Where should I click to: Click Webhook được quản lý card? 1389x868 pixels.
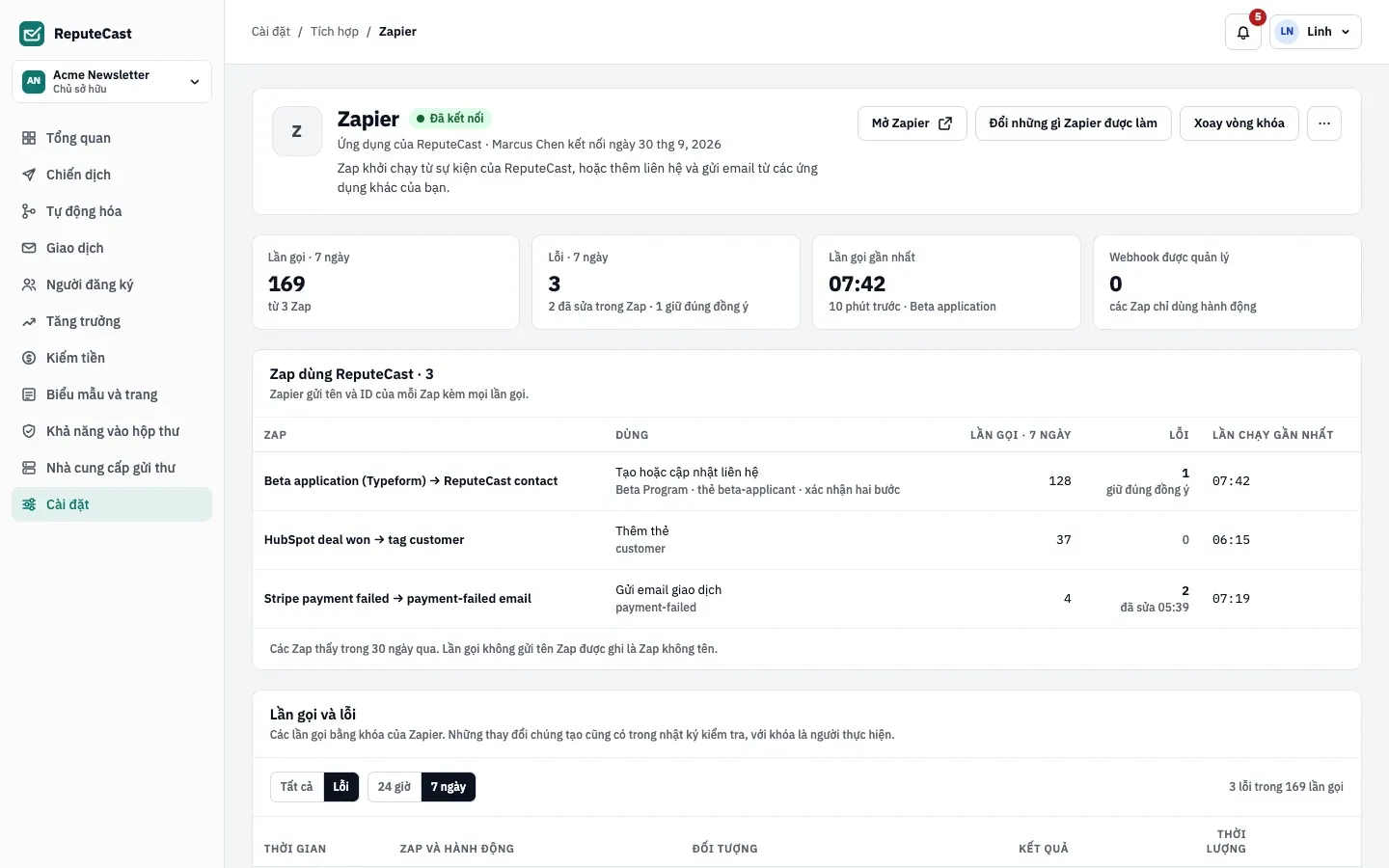coord(1228,283)
